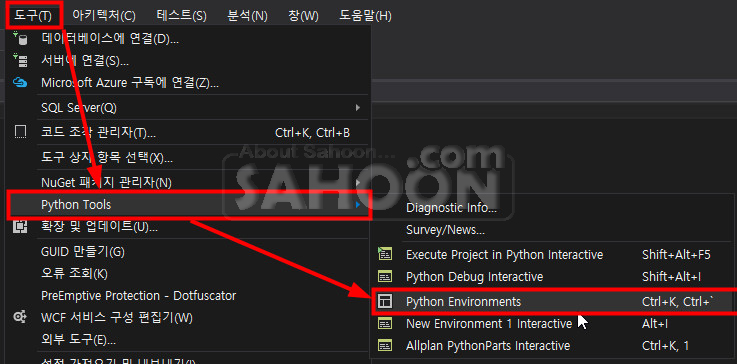Open the Python Tools submenu
This screenshot has height=364, width=737.
[x=189, y=205]
